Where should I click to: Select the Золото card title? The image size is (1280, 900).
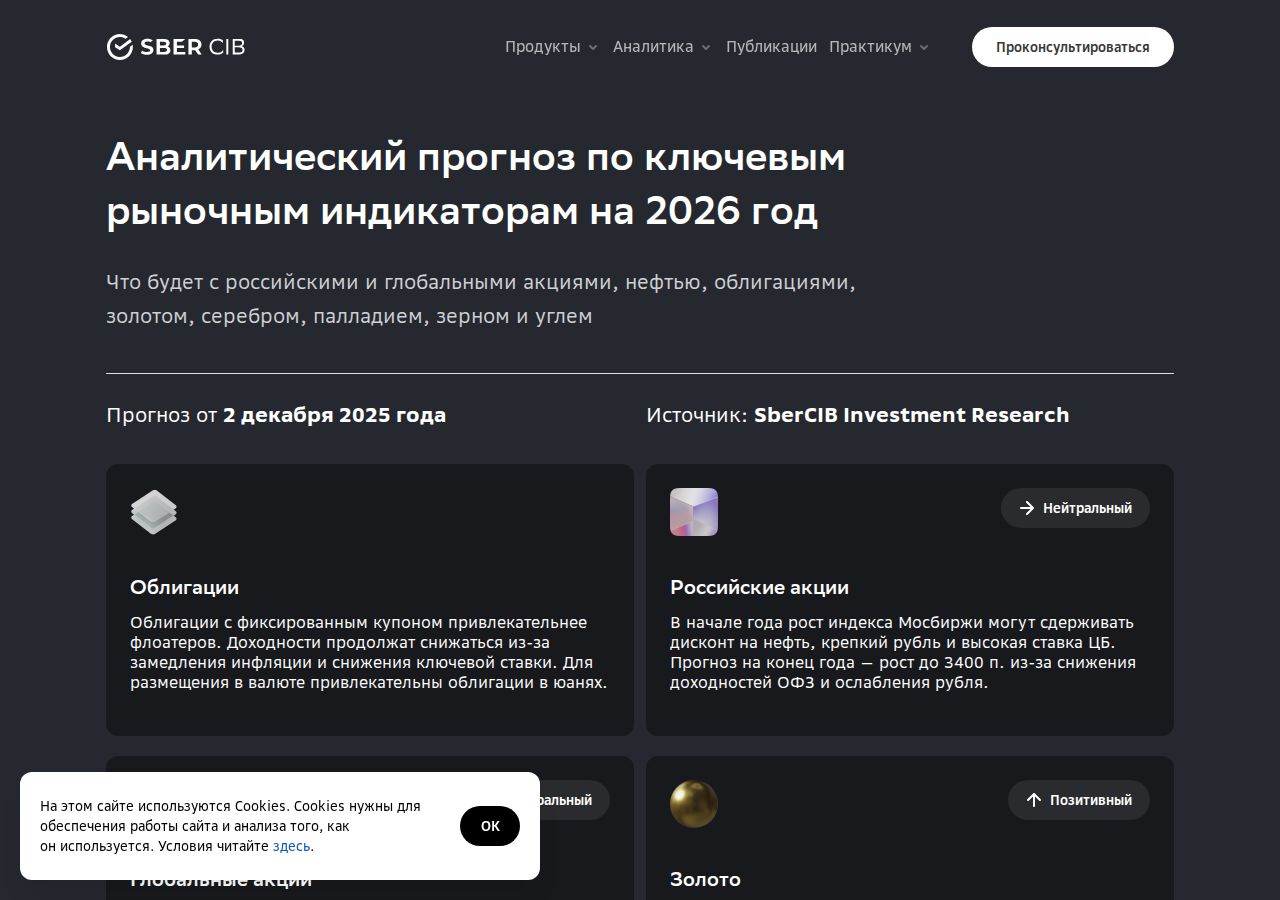point(705,879)
